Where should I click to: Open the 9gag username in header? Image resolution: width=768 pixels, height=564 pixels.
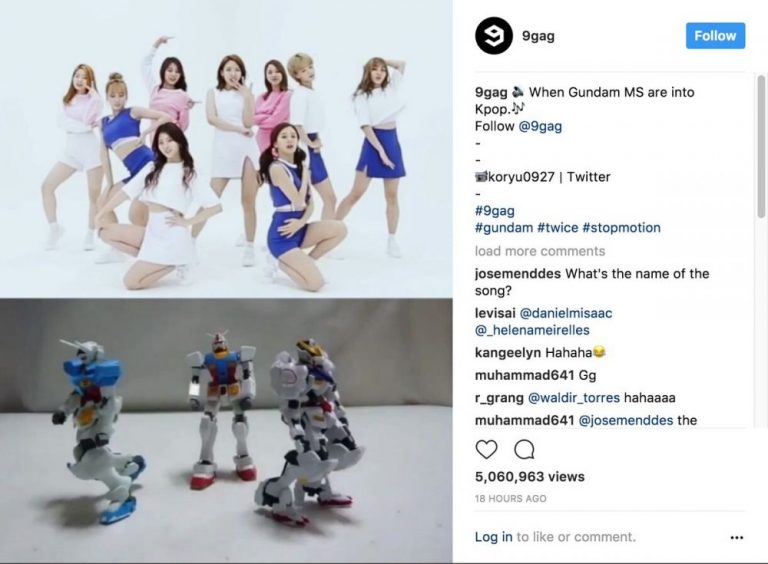tap(538, 36)
